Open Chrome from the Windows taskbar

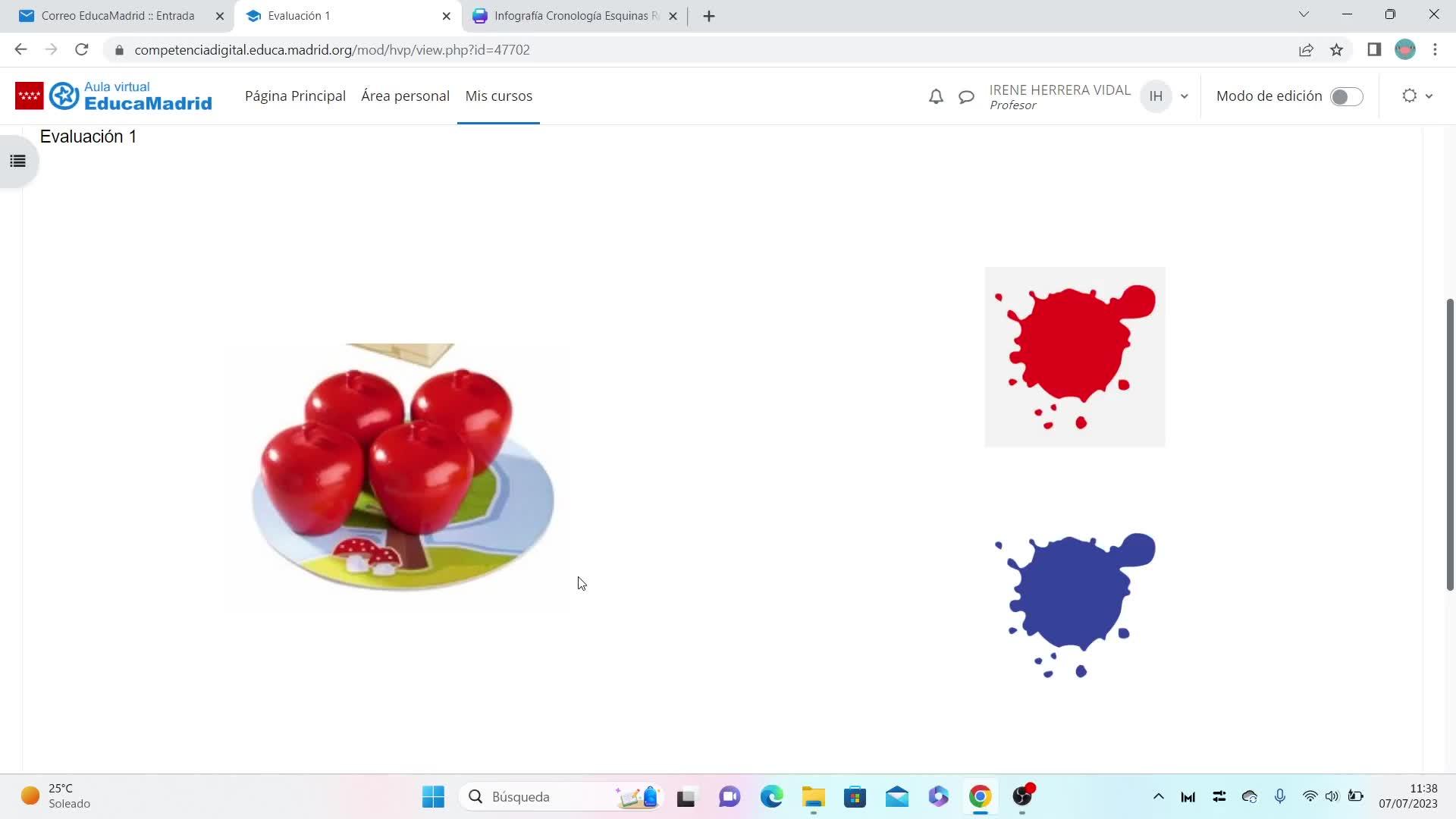(980, 796)
